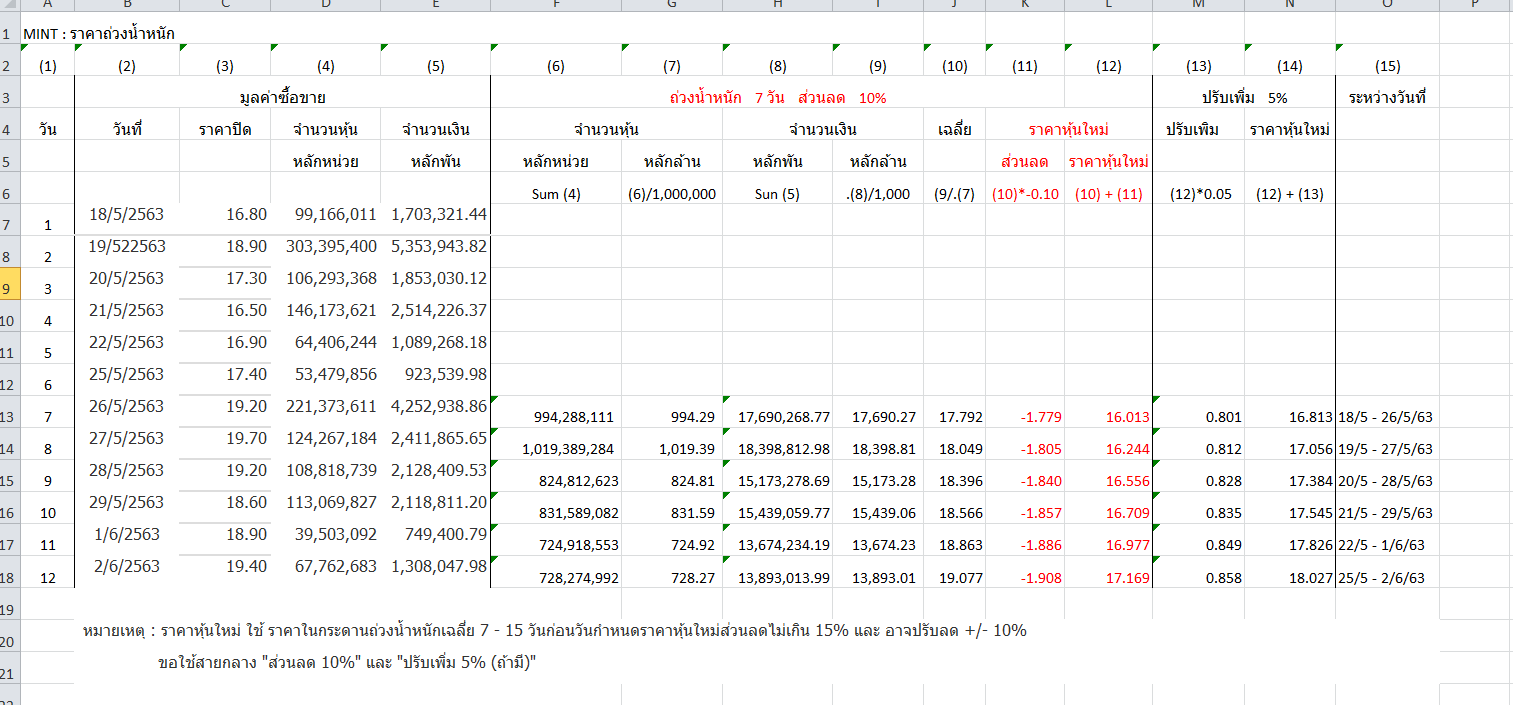Image resolution: width=1513 pixels, height=705 pixels.
Task: Click the note line 'ขอใช้สายกลาง "ส่วนลด 10%"'
Action: click(346, 662)
